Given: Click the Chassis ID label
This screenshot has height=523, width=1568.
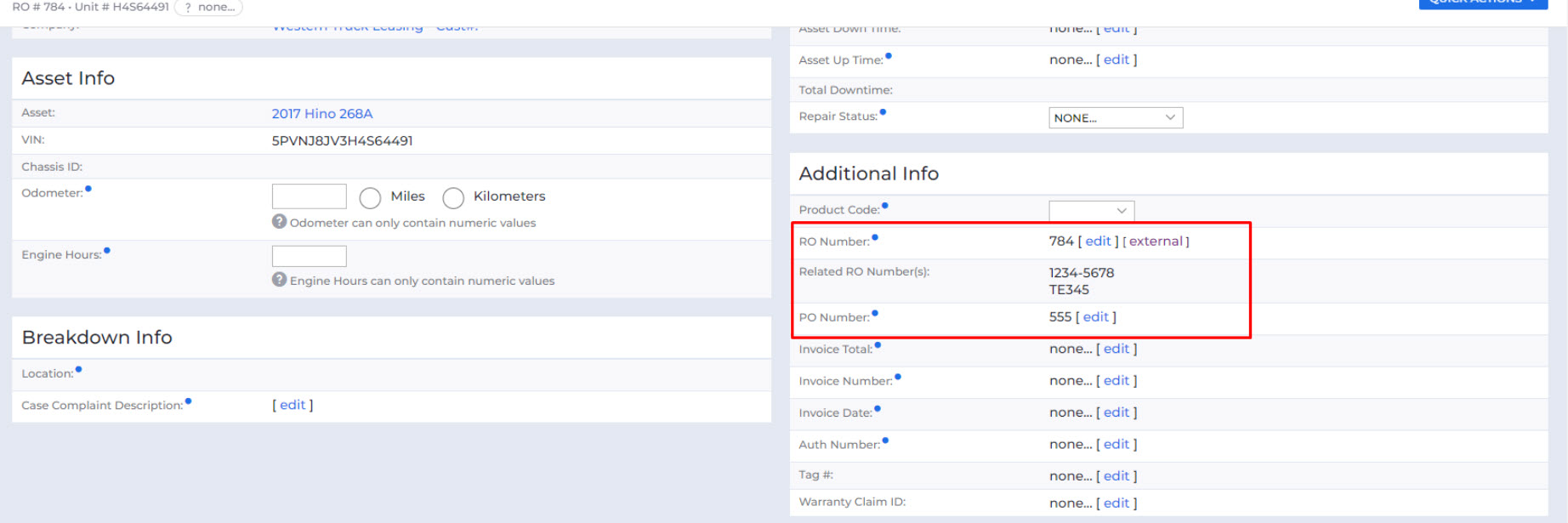Looking at the screenshot, I should (52, 167).
